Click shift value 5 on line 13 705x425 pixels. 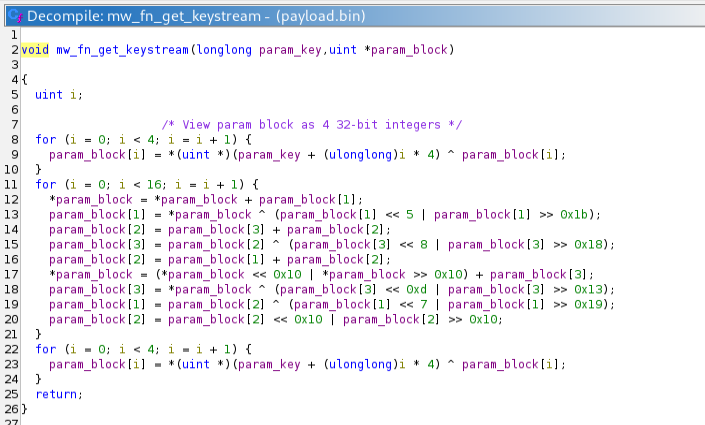click(x=410, y=215)
